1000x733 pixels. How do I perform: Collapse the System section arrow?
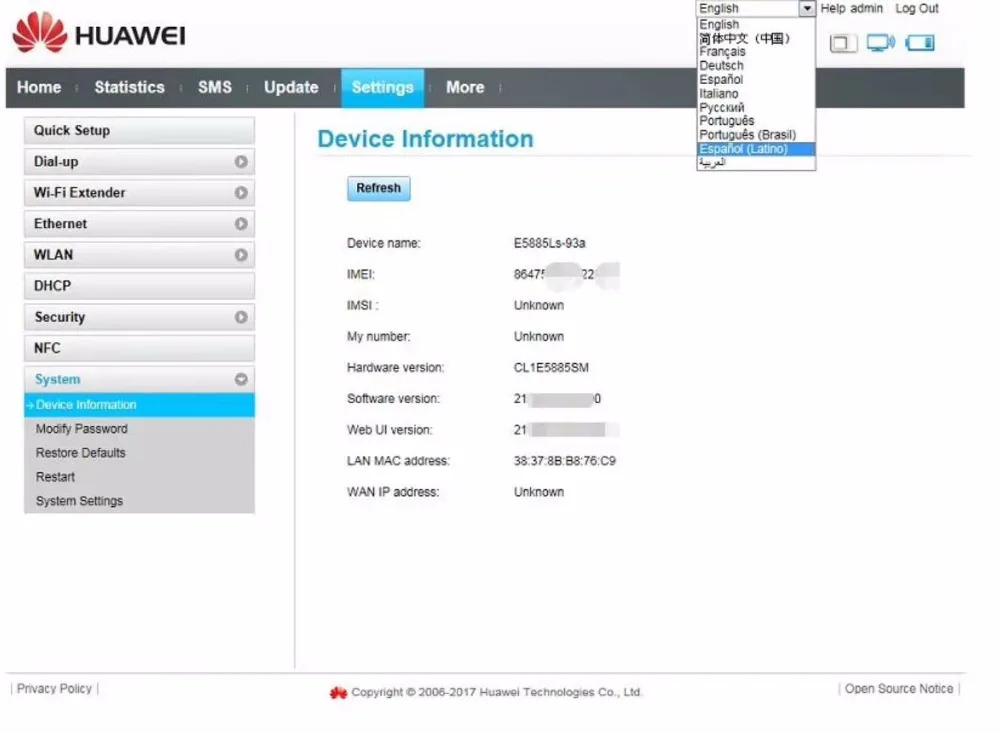(x=240, y=380)
